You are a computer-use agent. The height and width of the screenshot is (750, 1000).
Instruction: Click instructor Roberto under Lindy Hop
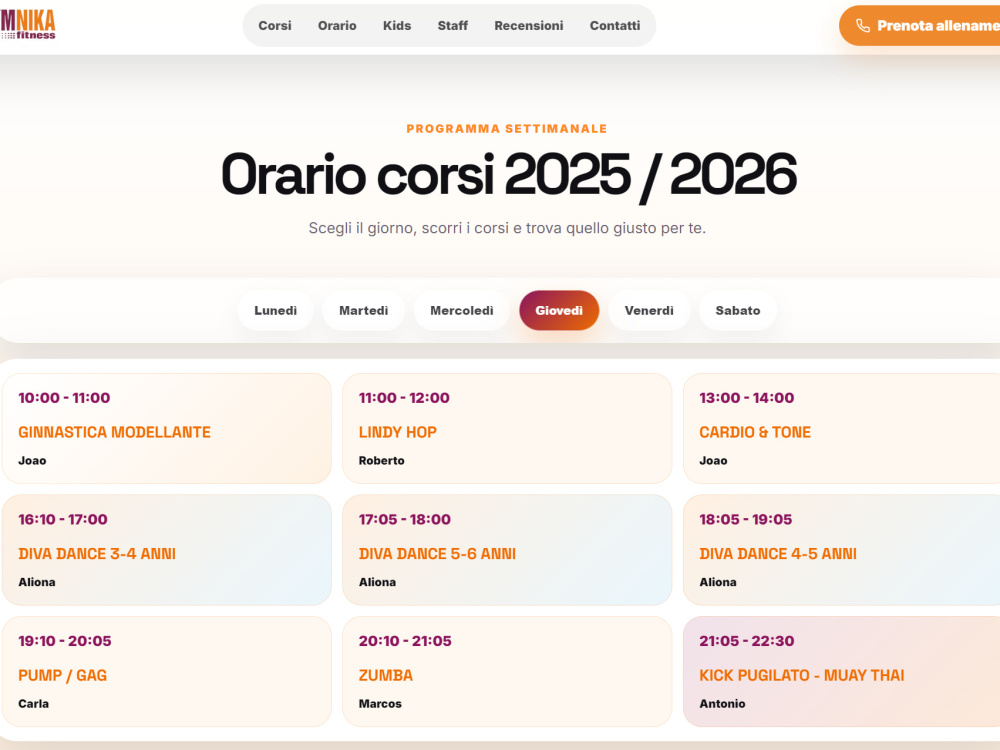(x=381, y=460)
